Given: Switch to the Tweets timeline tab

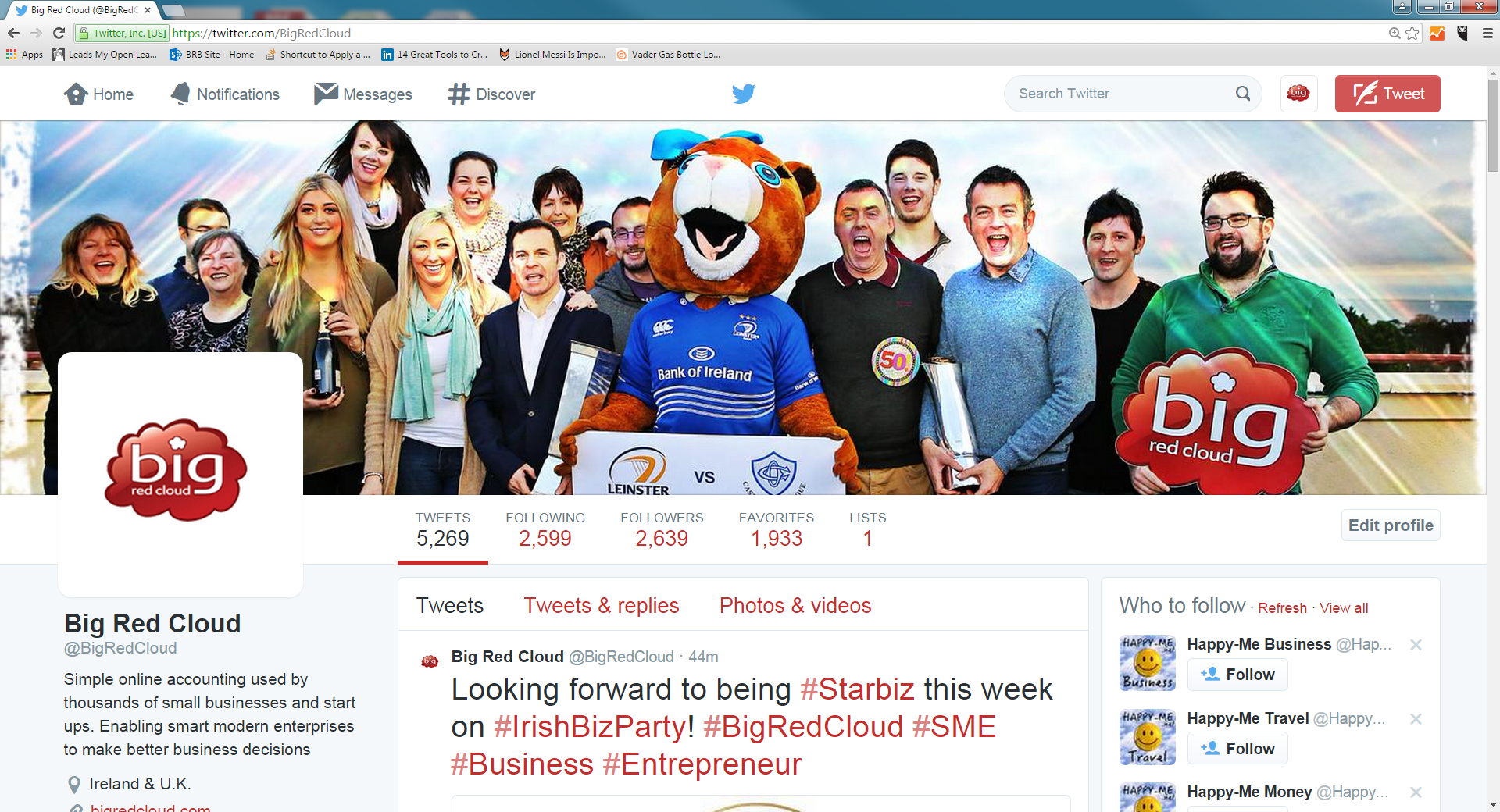Looking at the screenshot, I should 450,606.
